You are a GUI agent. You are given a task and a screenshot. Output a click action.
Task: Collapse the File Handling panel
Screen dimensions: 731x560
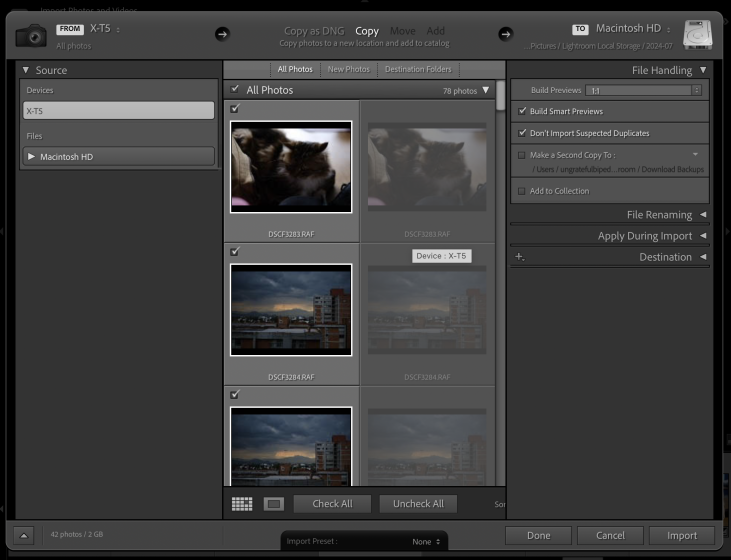pos(703,70)
